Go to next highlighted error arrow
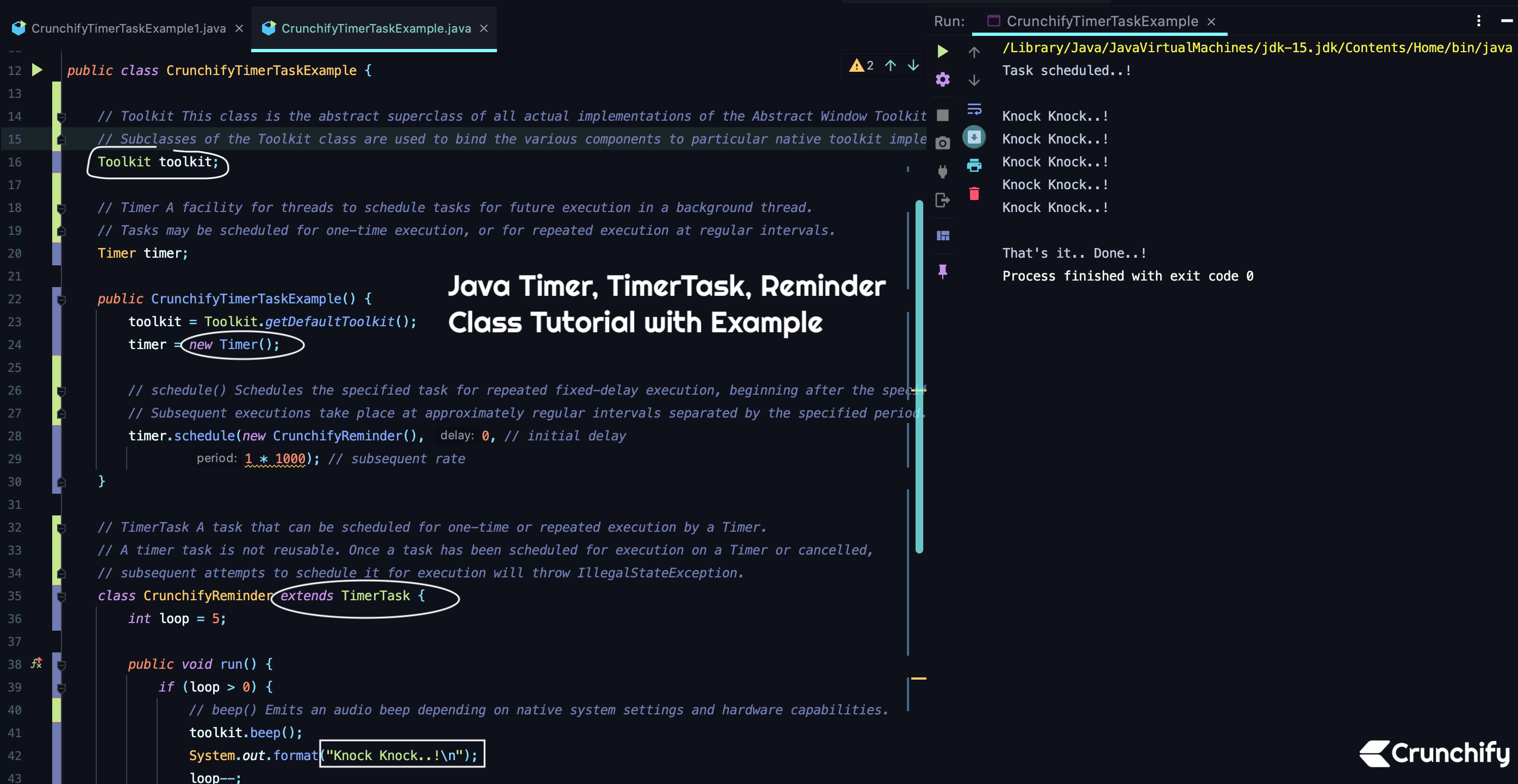Viewport: 1518px width, 784px height. 913,65
